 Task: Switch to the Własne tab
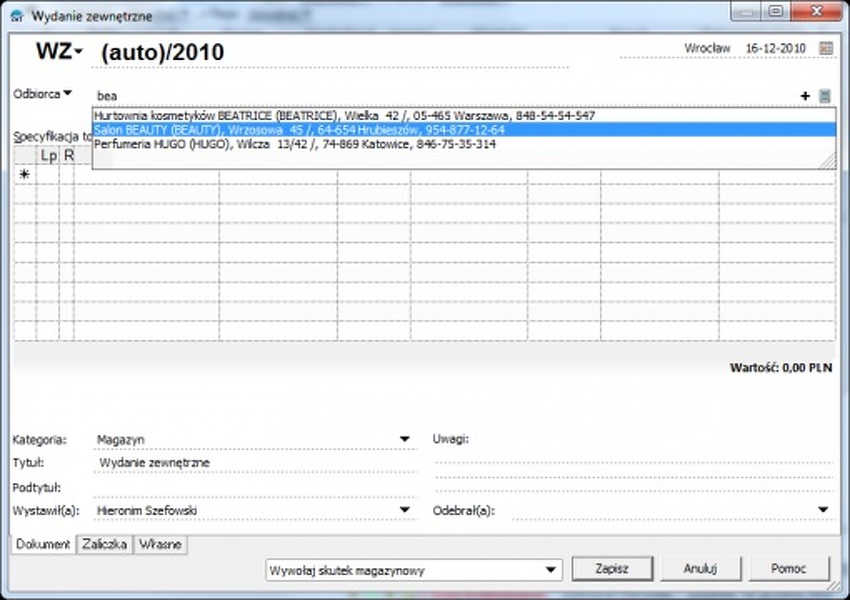pyautogui.click(x=160, y=544)
